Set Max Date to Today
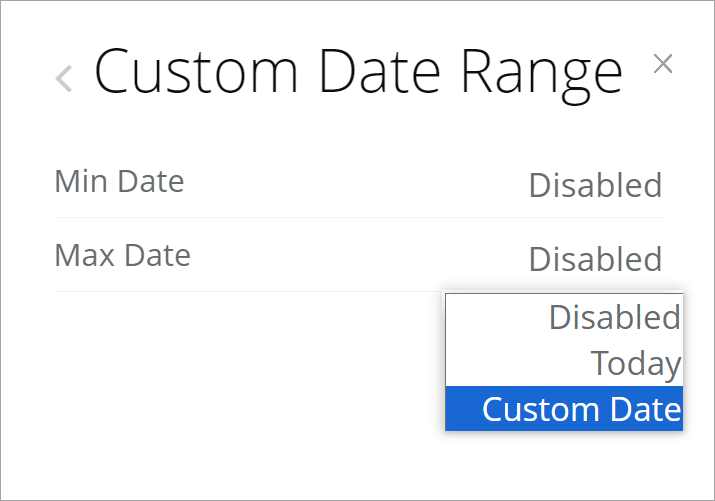This screenshot has width=715, height=501. [x=635, y=363]
